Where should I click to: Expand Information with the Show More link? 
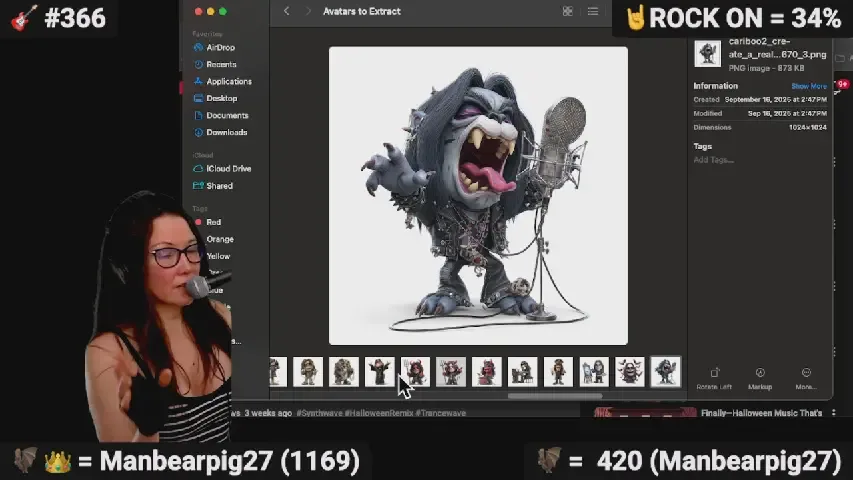[809, 86]
